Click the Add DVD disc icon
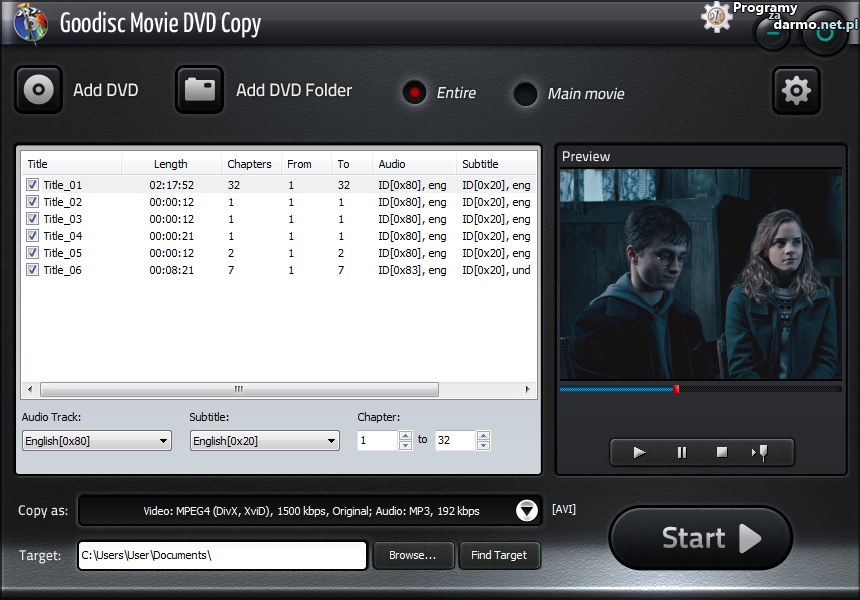The width and height of the screenshot is (860, 600). pyautogui.click(x=38, y=89)
